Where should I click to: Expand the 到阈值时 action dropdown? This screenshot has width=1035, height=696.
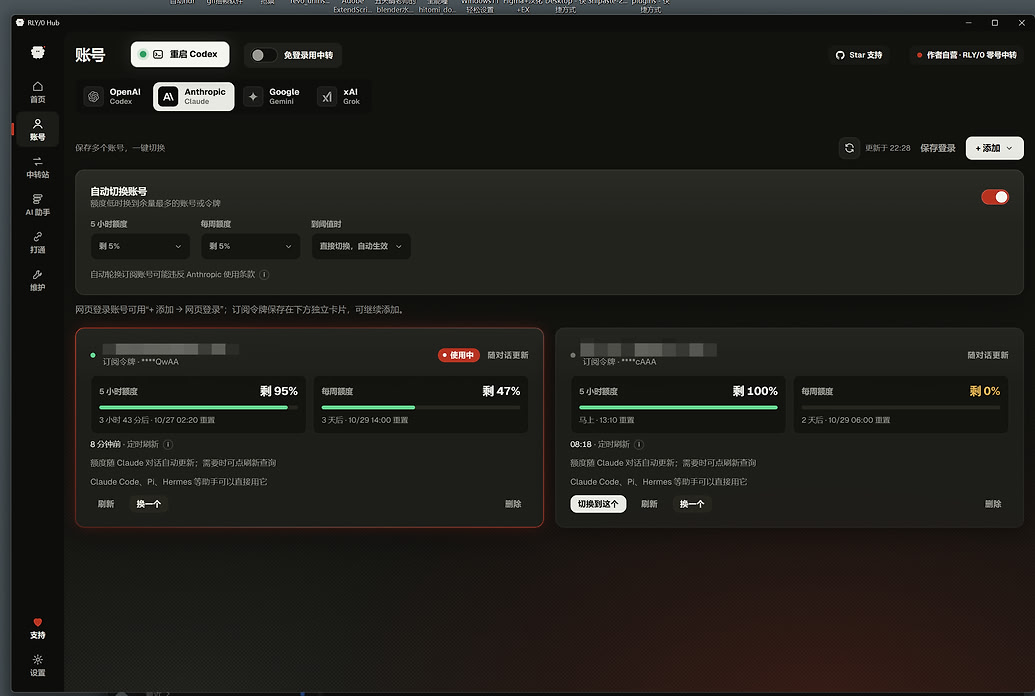click(x=361, y=246)
